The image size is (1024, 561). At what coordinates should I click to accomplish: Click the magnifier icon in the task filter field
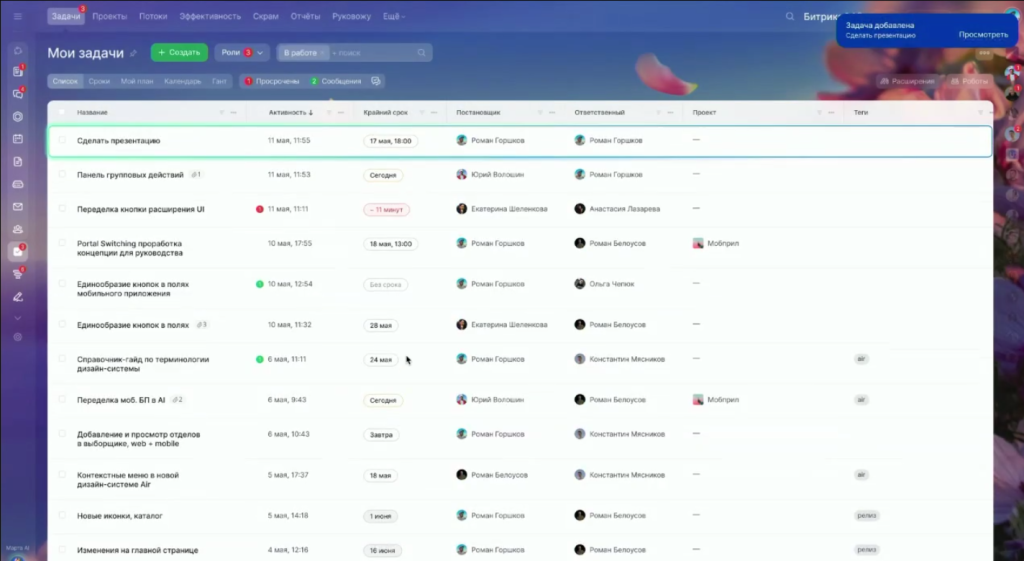pos(422,53)
